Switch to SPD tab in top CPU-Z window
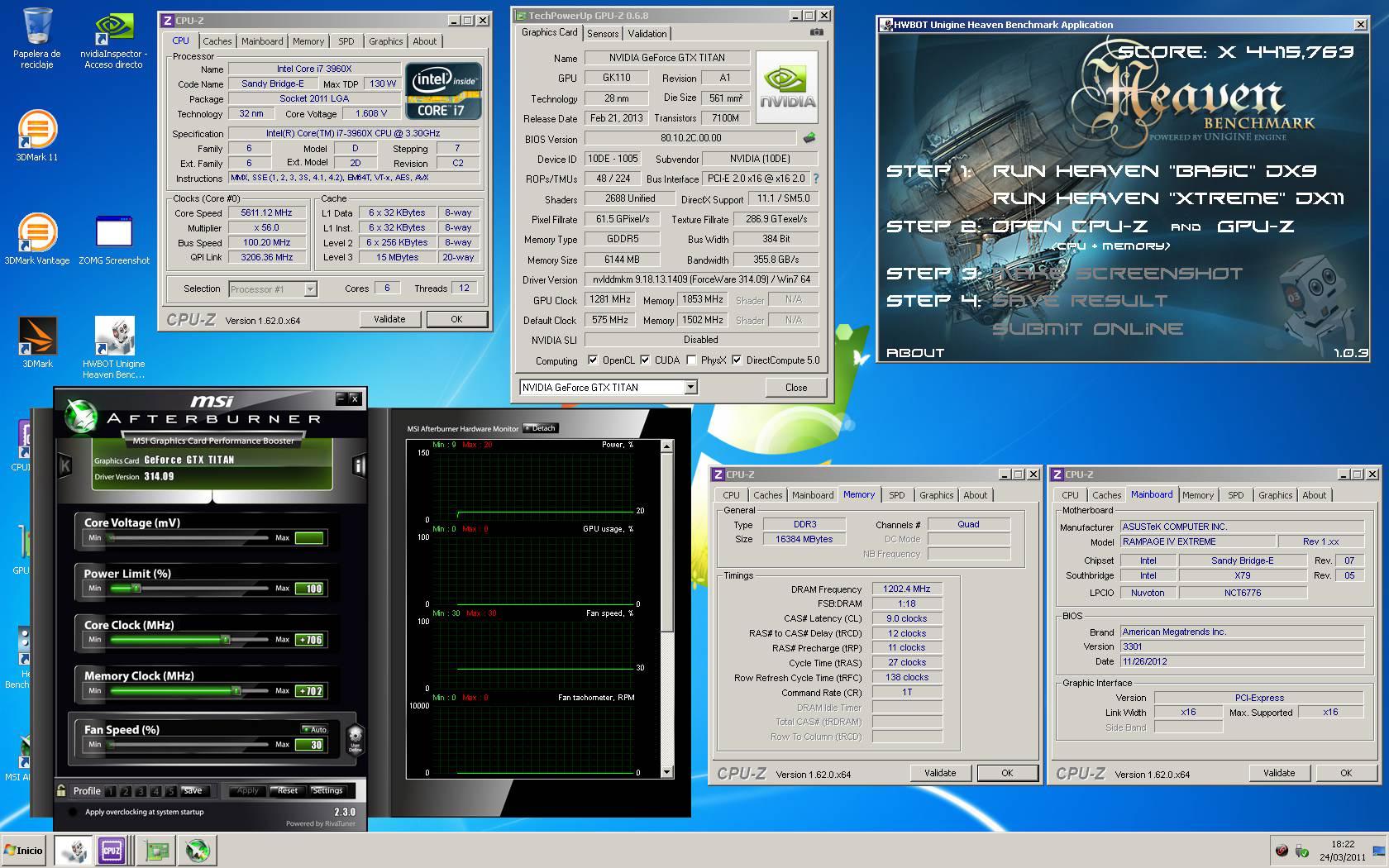Image resolution: width=1389 pixels, height=868 pixels. (x=346, y=41)
